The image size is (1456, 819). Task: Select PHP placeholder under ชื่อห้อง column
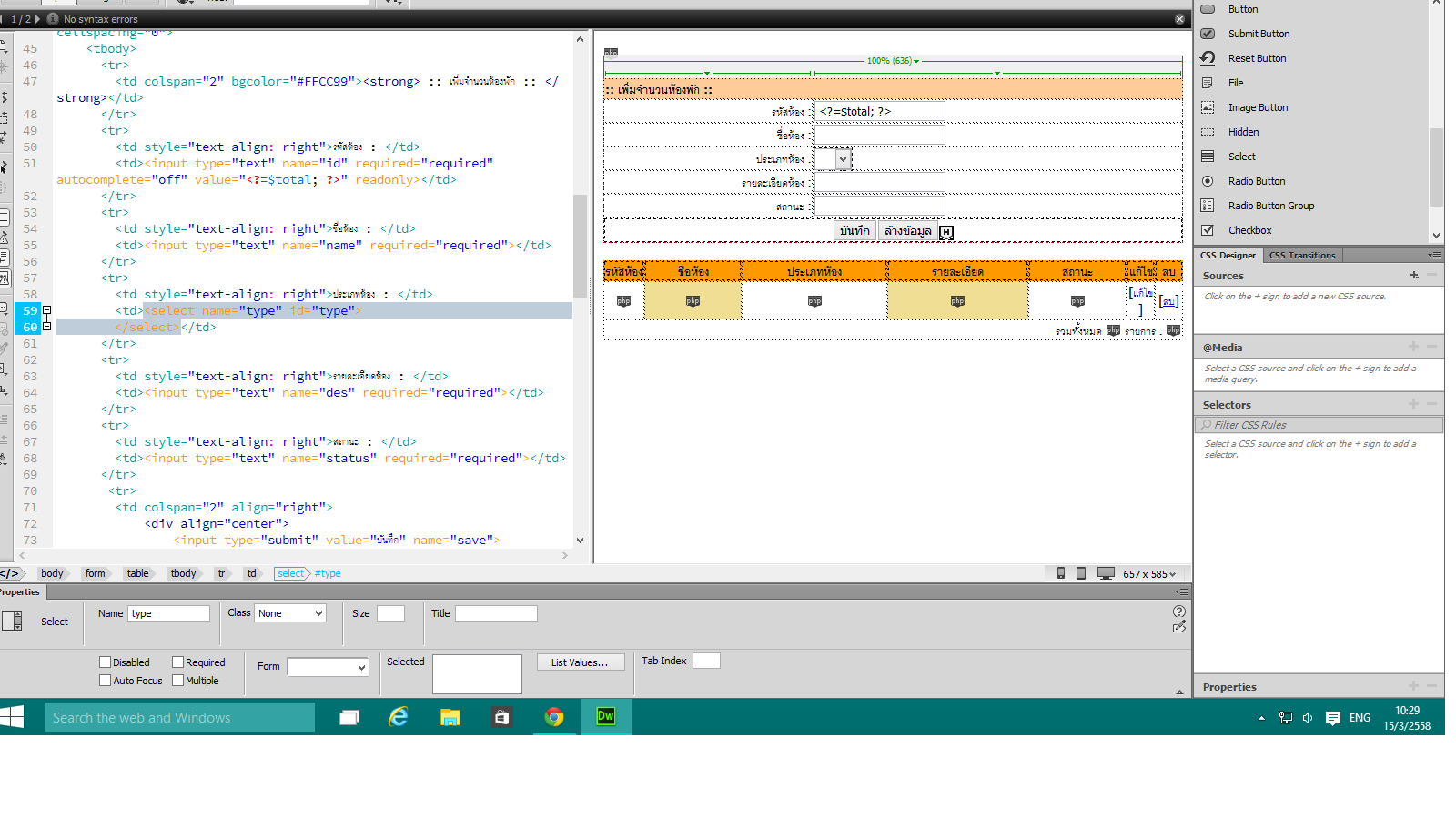point(693,301)
